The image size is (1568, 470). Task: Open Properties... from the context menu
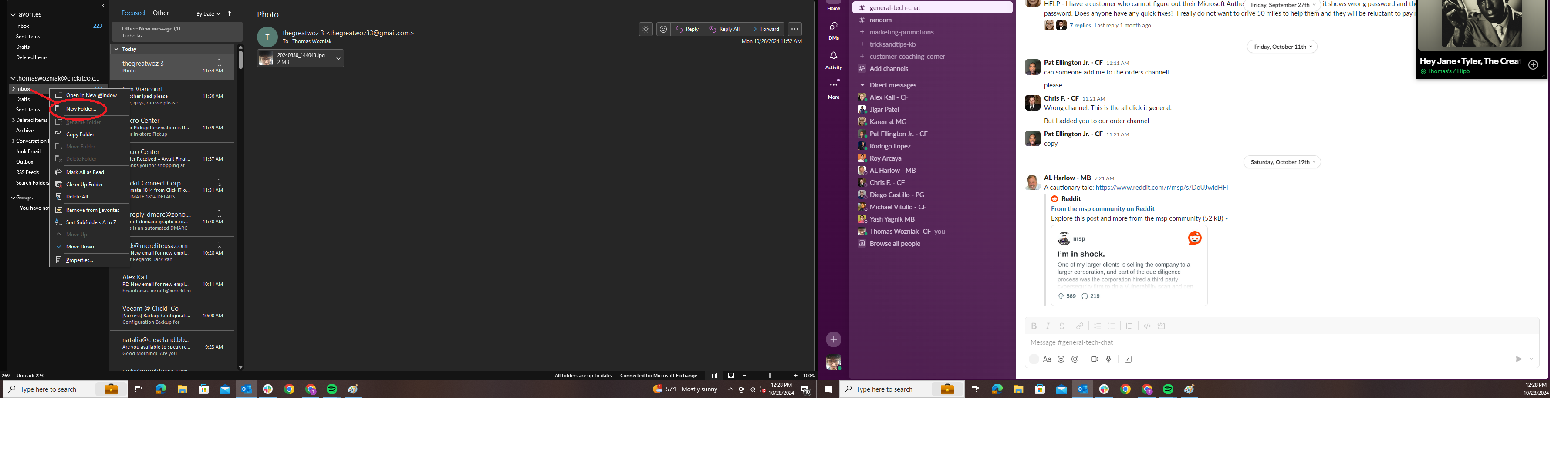(89, 260)
